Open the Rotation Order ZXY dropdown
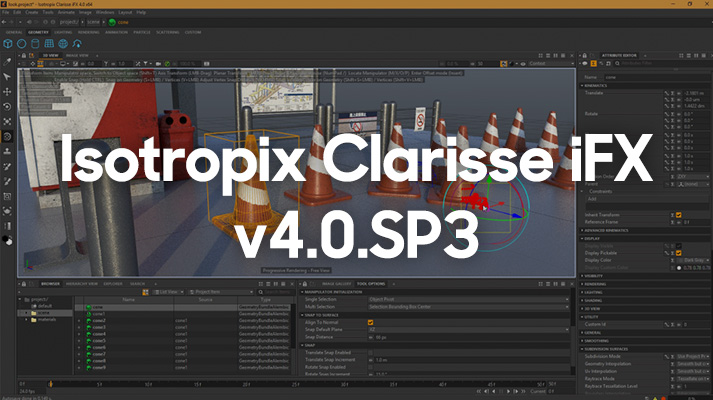 (x=694, y=176)
